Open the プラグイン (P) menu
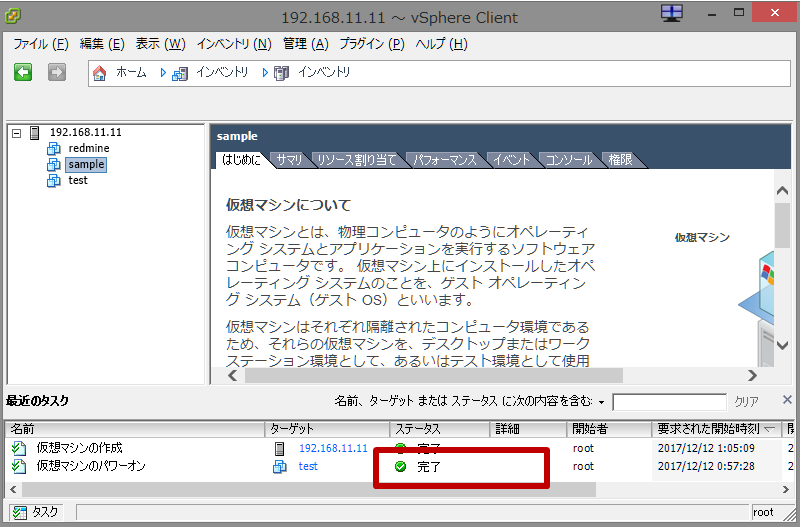804x527 pixels. point(372,44)
